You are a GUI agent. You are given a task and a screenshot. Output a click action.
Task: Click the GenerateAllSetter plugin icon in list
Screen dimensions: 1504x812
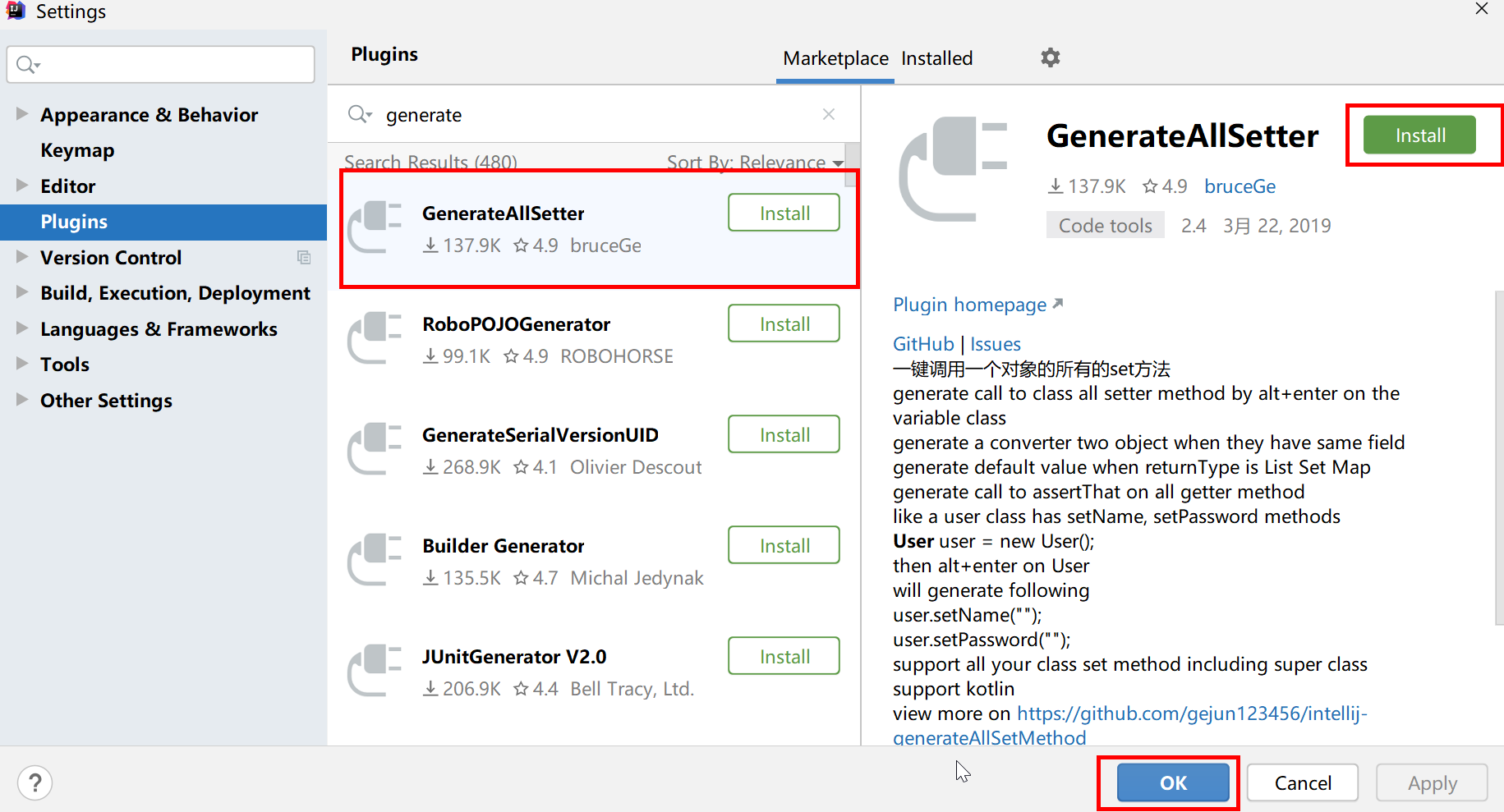pyautogui.click(x=375, y=227)
